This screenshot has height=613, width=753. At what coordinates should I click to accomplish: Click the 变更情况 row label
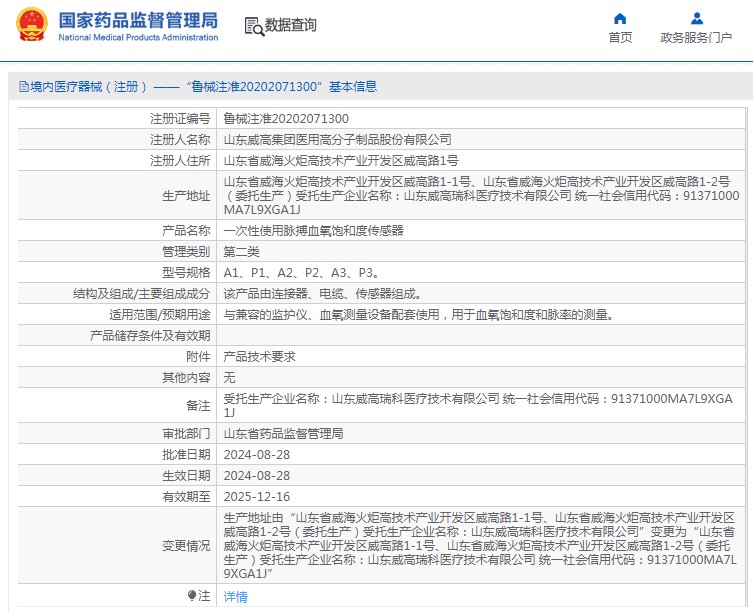coord(186,546)
